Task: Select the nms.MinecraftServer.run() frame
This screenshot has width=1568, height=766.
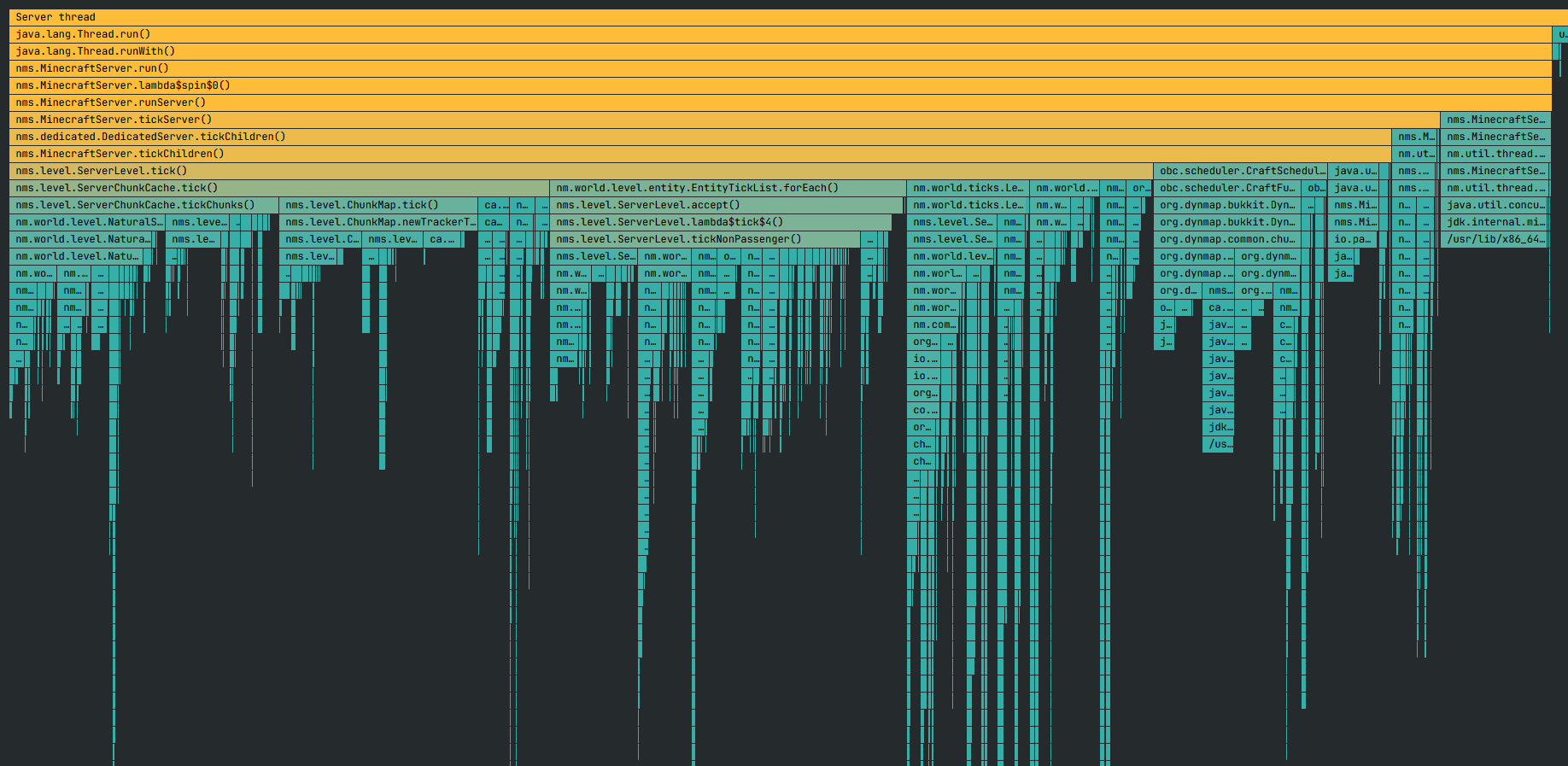Action: pos(769,68)
